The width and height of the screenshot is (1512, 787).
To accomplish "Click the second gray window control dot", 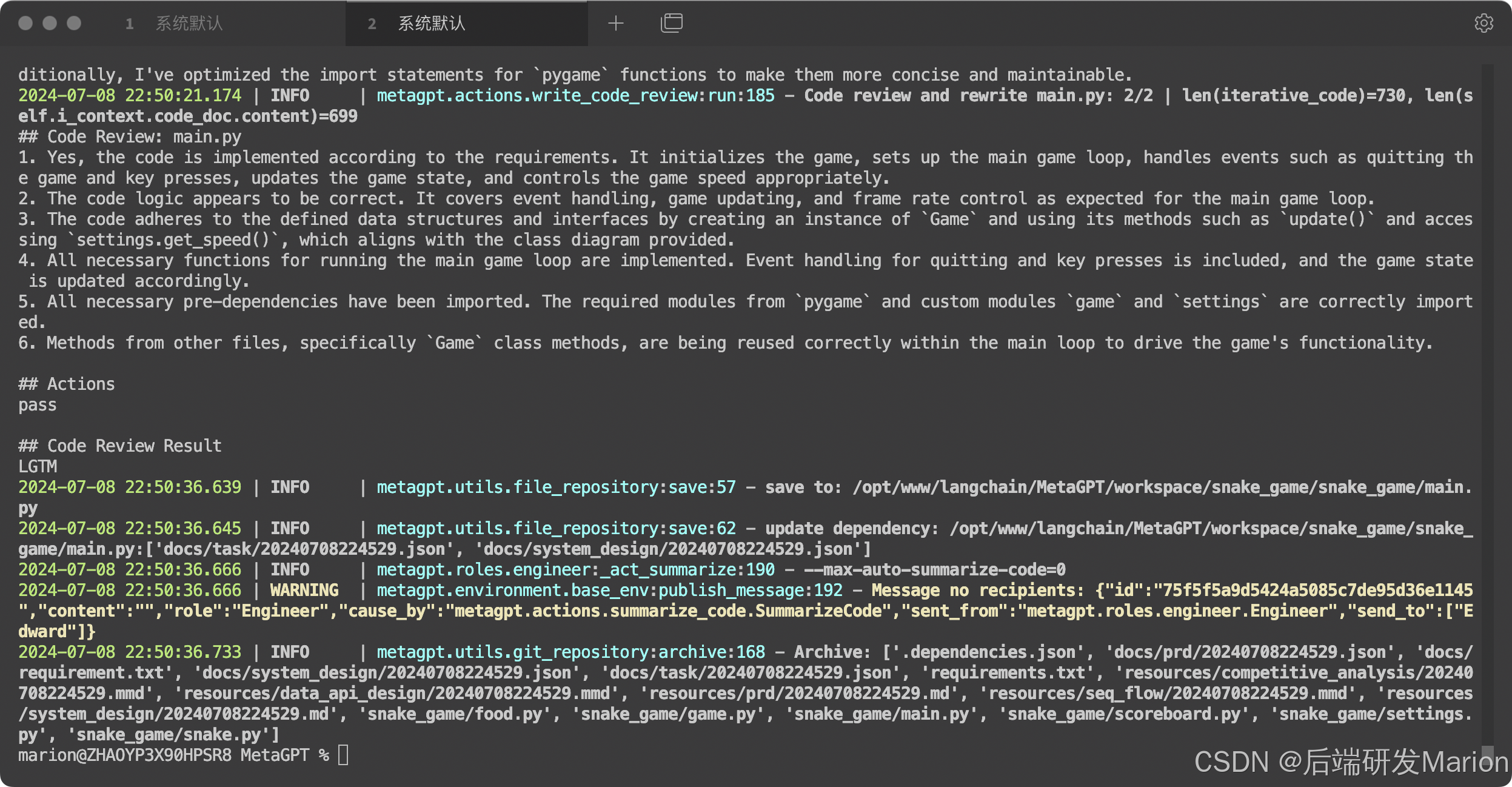I will pos(50,24).
